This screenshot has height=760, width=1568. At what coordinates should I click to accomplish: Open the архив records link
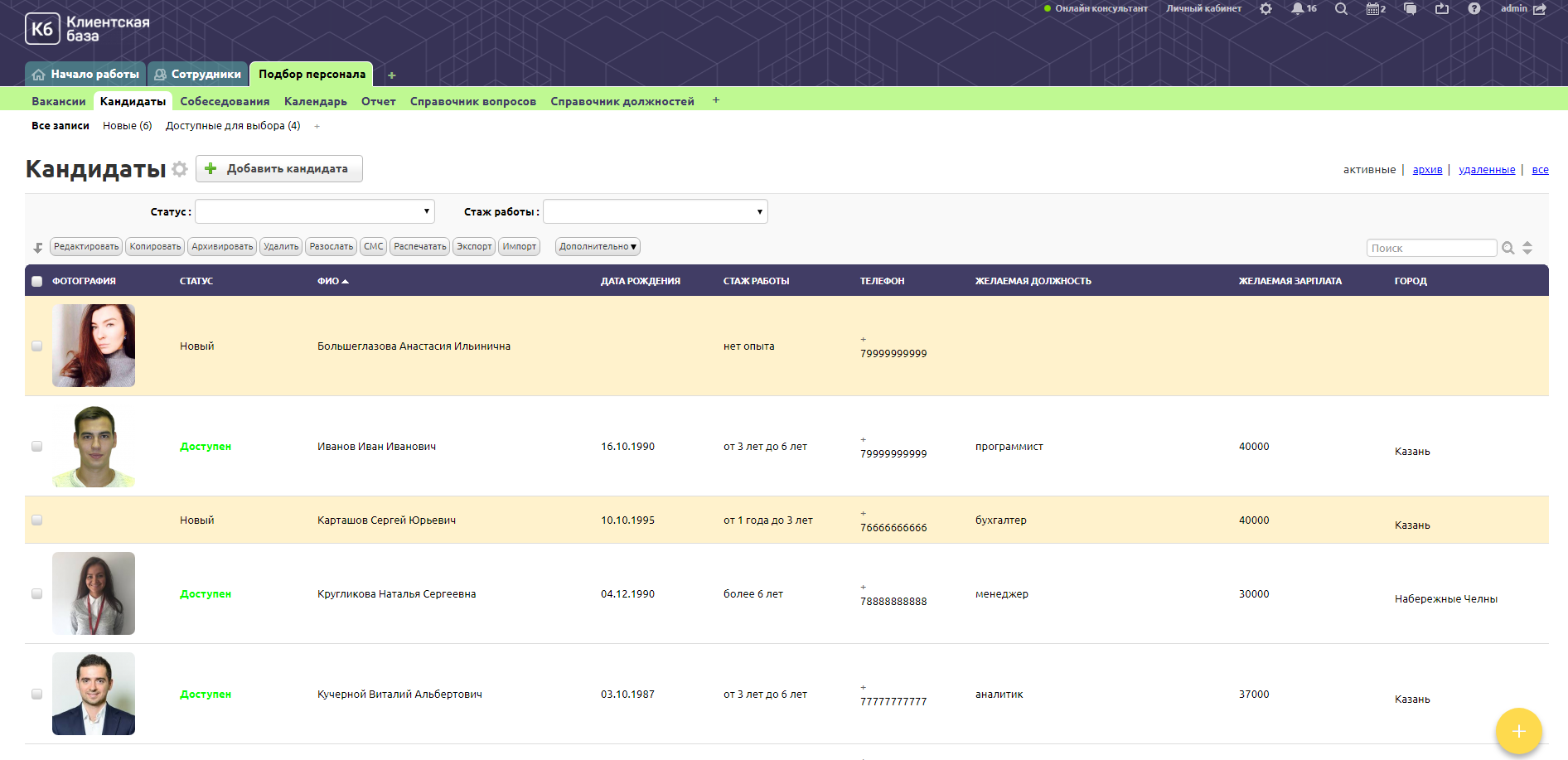click(x=1427, y=170)
